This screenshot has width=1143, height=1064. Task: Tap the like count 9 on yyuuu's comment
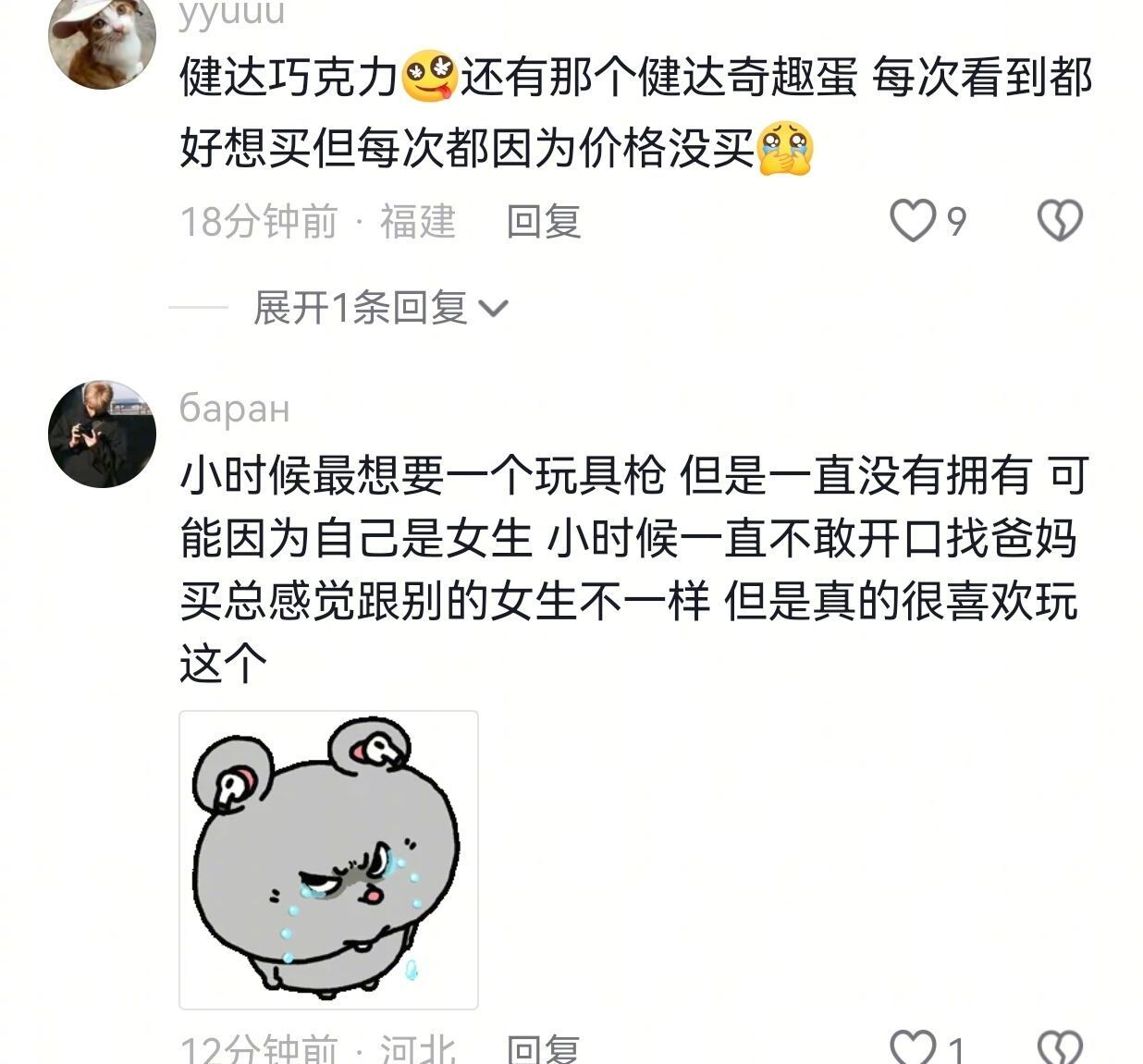click(x=957, y=222)
